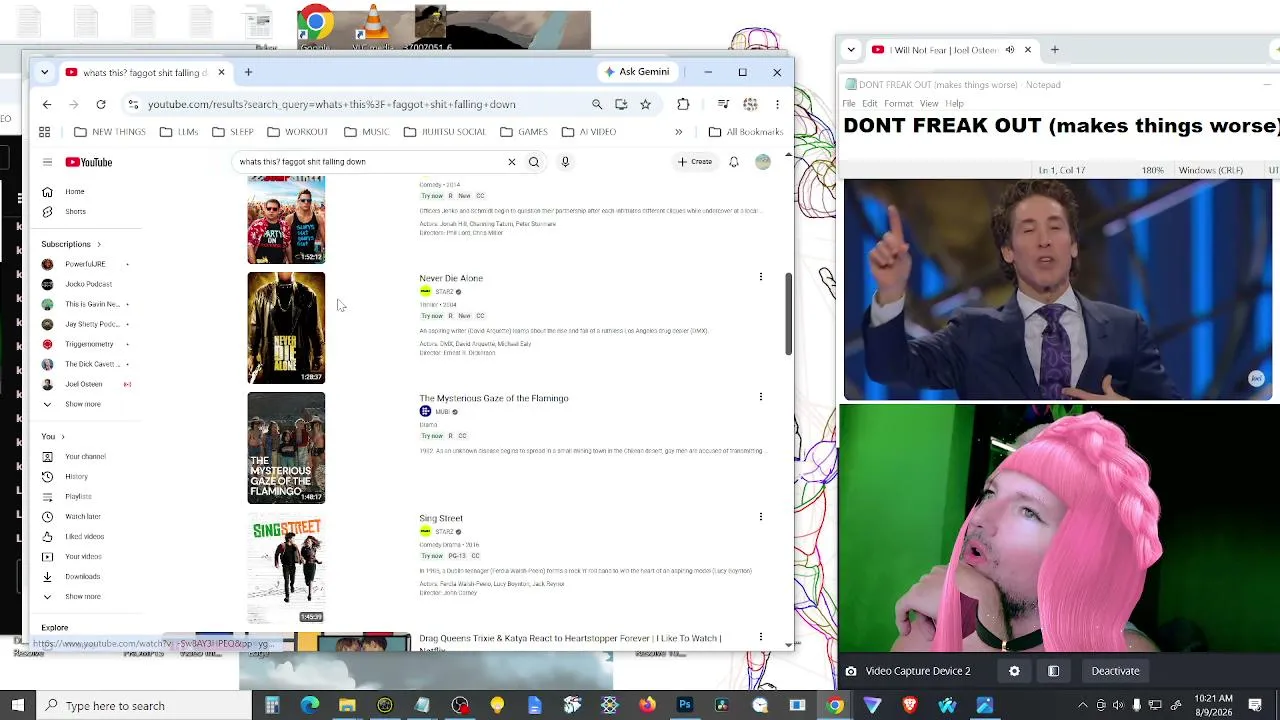Expand Show more under You section
Viewport: 1280px width, 720px height.
(x=82, y=596)
